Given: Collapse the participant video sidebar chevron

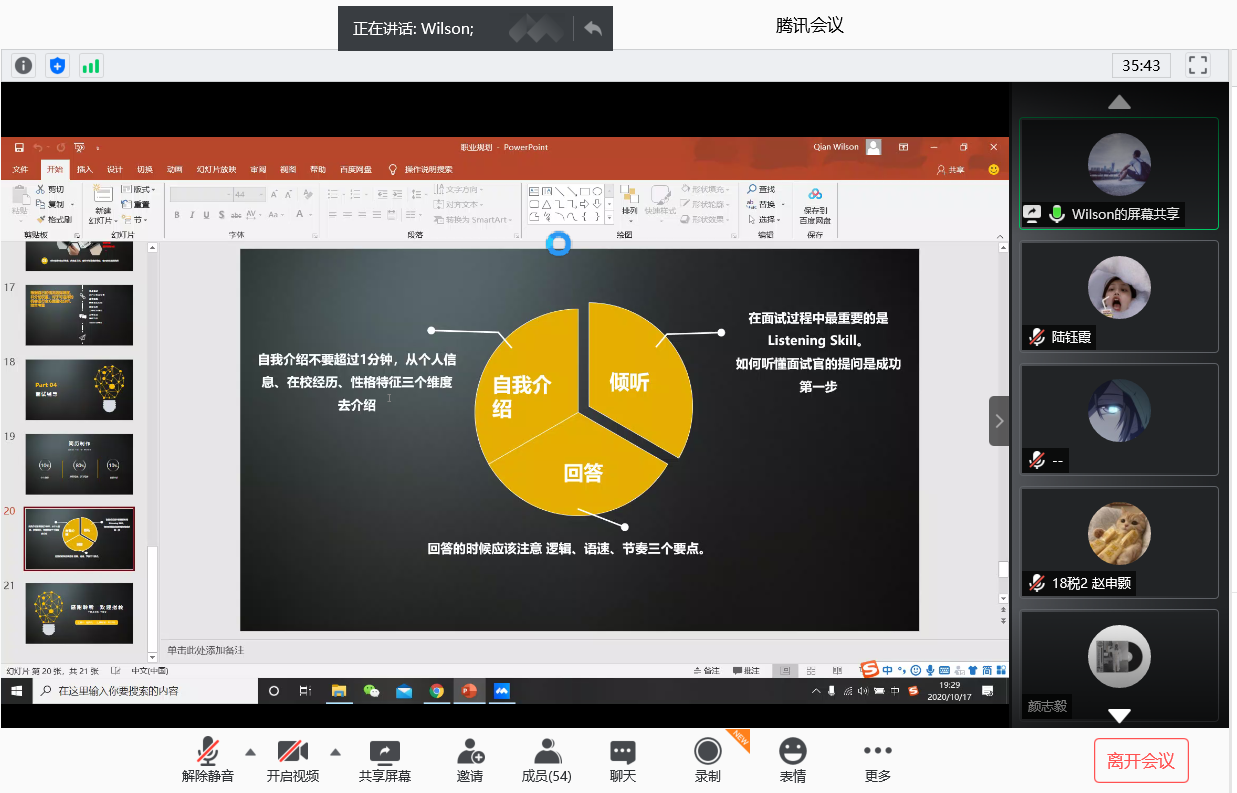Looking at the screenshot, I should (x=999, y=421).
